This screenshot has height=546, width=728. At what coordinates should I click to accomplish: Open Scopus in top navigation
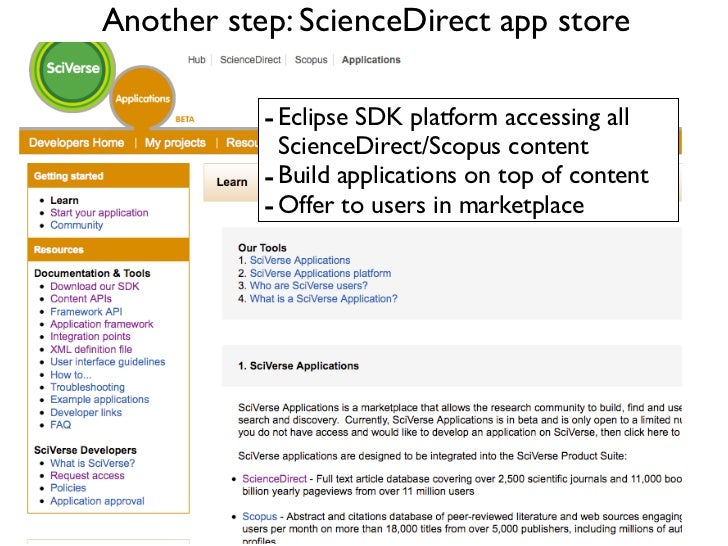[311, 60]
